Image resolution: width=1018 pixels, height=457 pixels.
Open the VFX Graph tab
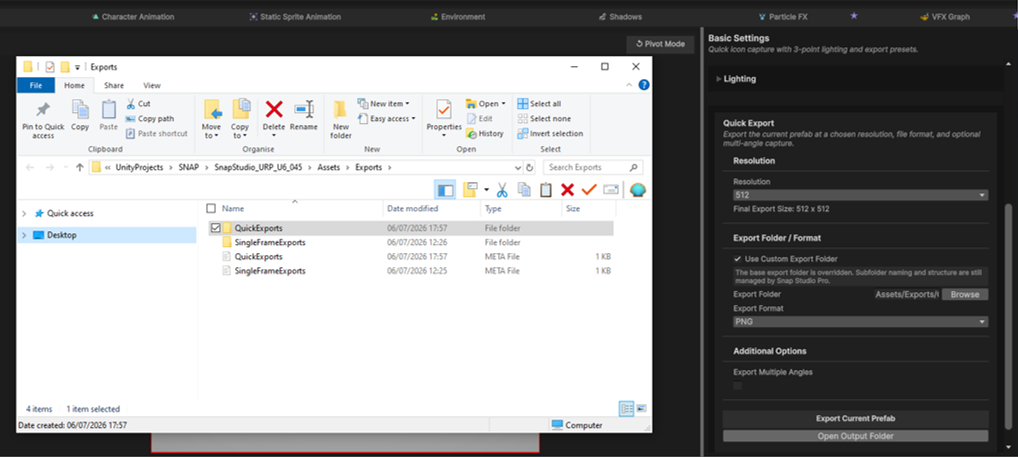pos(945,17)
